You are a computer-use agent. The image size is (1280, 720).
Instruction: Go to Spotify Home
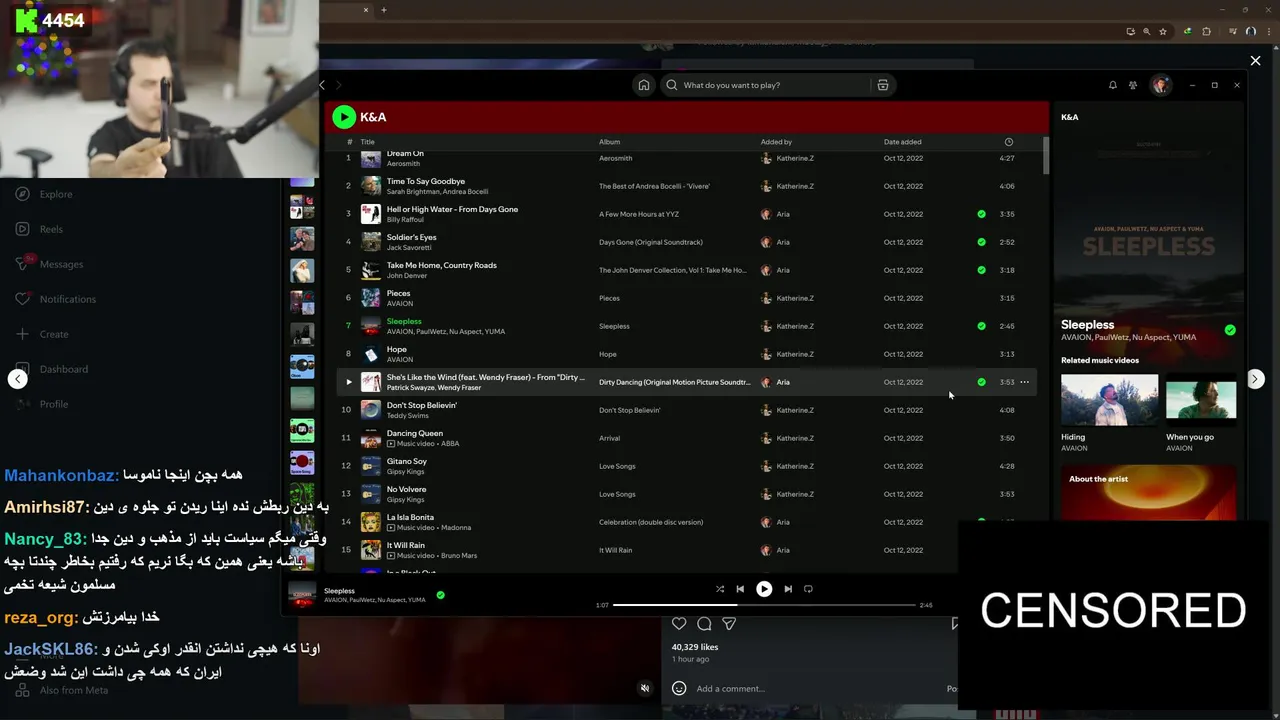(x=644, y=85)
